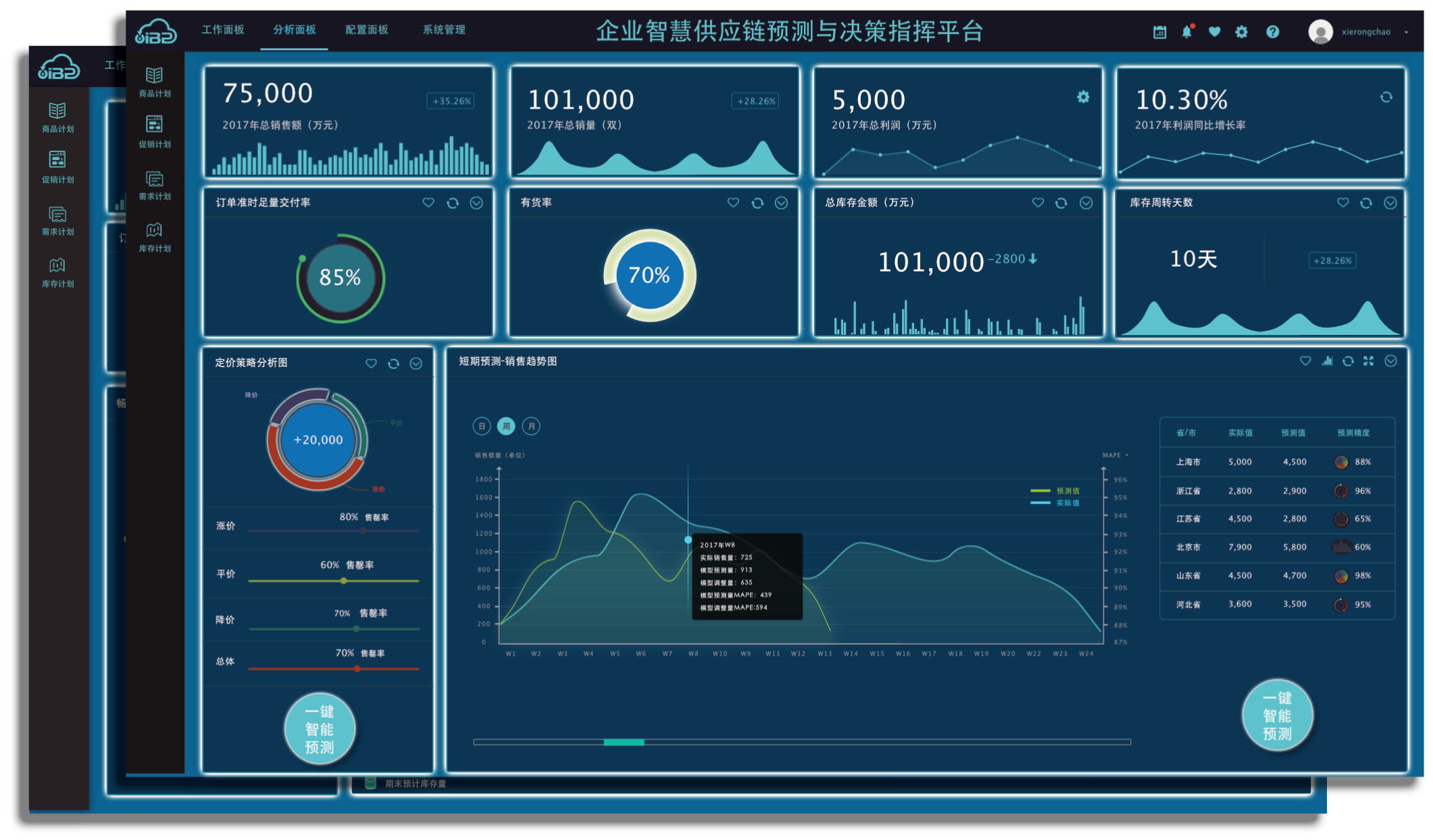Open notifications bell in top bar
Image resolution: width=1433 pixels, height=840 pixels.
click(1187, 31)
